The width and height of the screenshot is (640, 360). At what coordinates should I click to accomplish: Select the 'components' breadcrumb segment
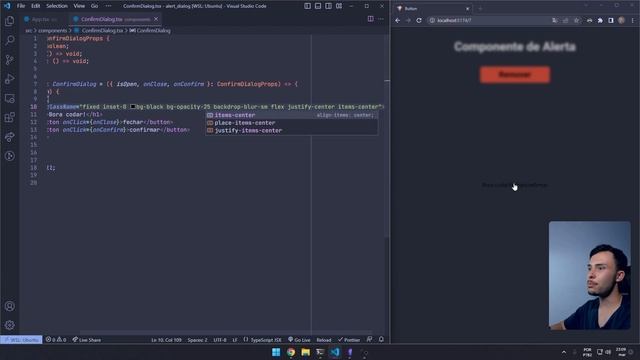click(53, 31)
